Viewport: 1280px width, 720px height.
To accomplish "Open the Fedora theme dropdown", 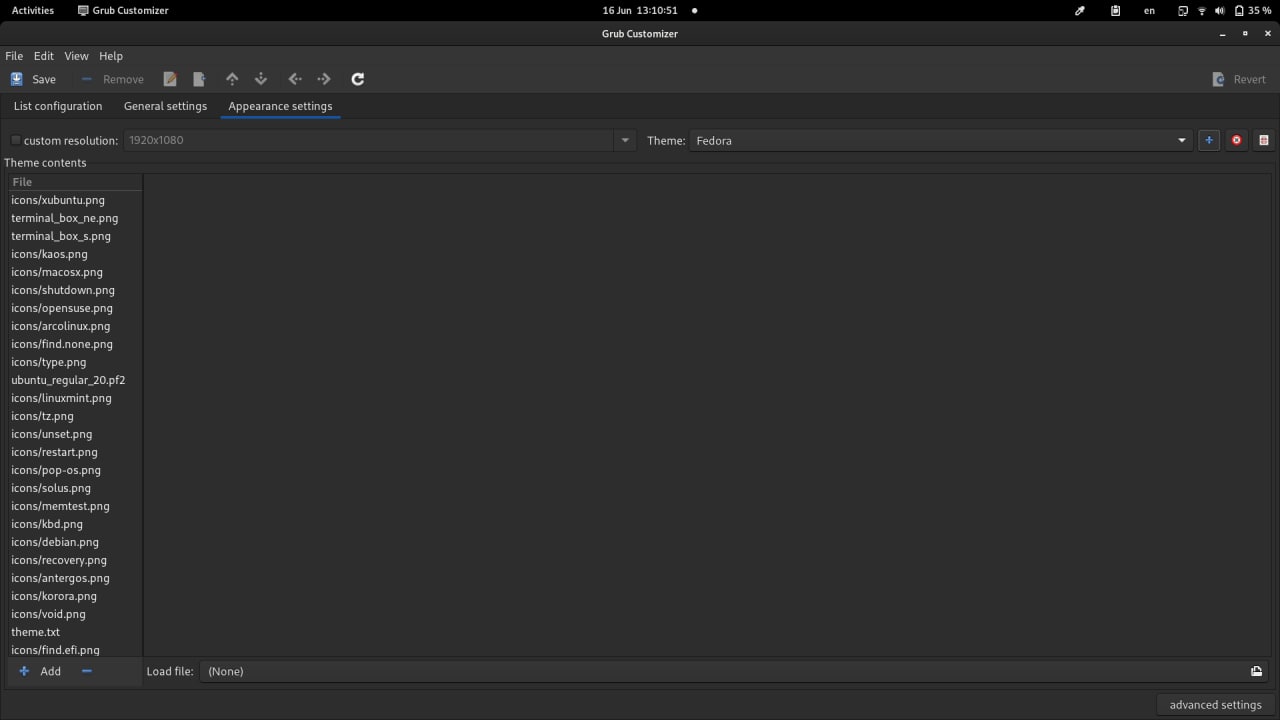I will [940, 140].
